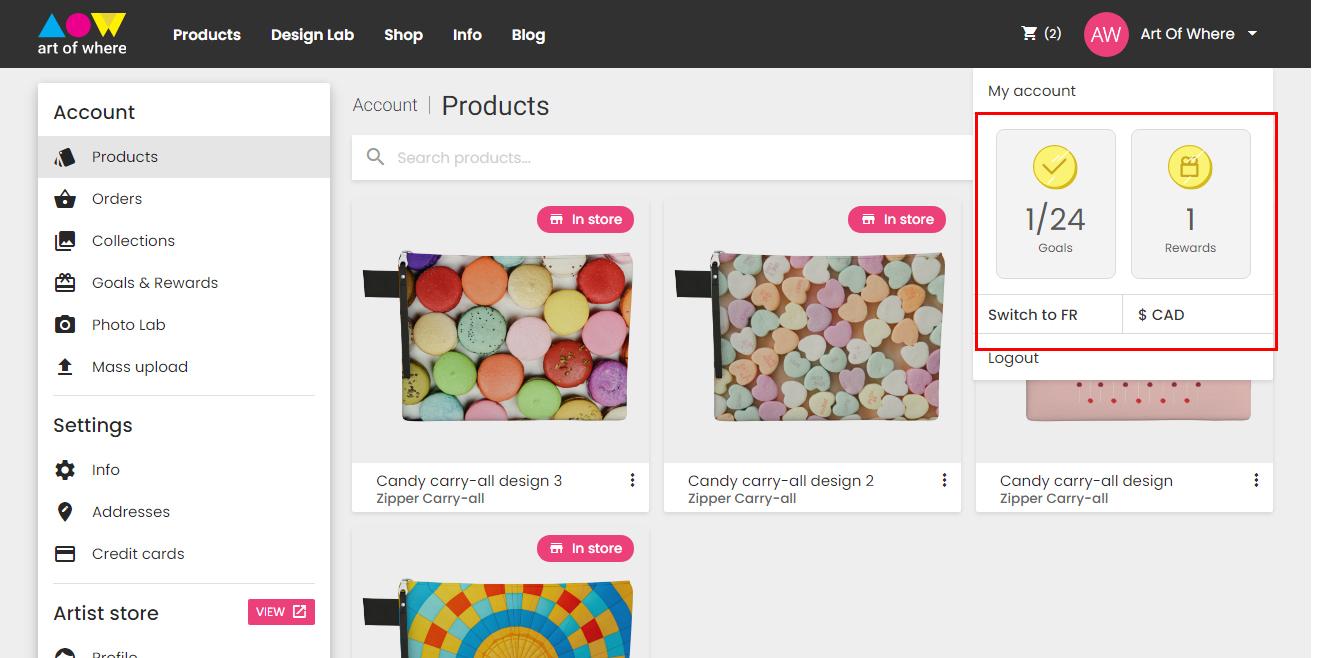
Task: Click the Candy carry-all design 2 title
Action: coord(781,481)
